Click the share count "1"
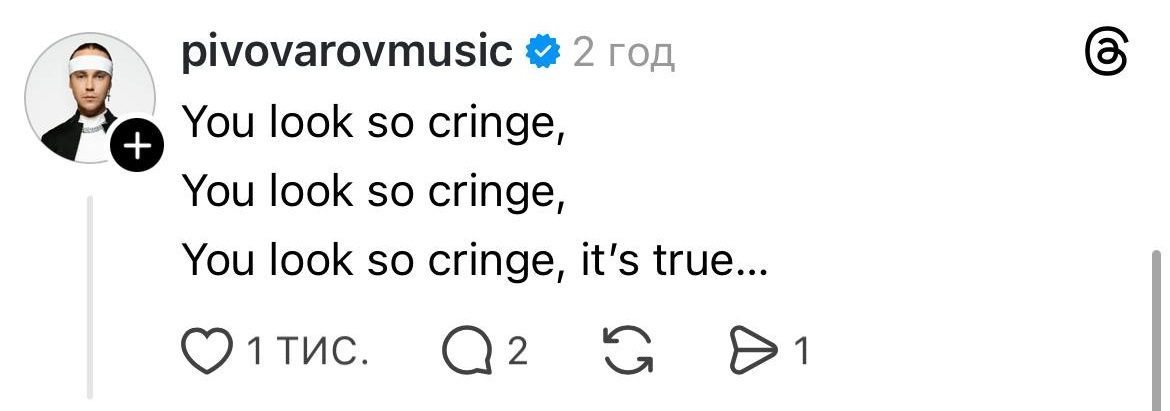The height and width of the screenshot is (411, 1170). [800, 351]
